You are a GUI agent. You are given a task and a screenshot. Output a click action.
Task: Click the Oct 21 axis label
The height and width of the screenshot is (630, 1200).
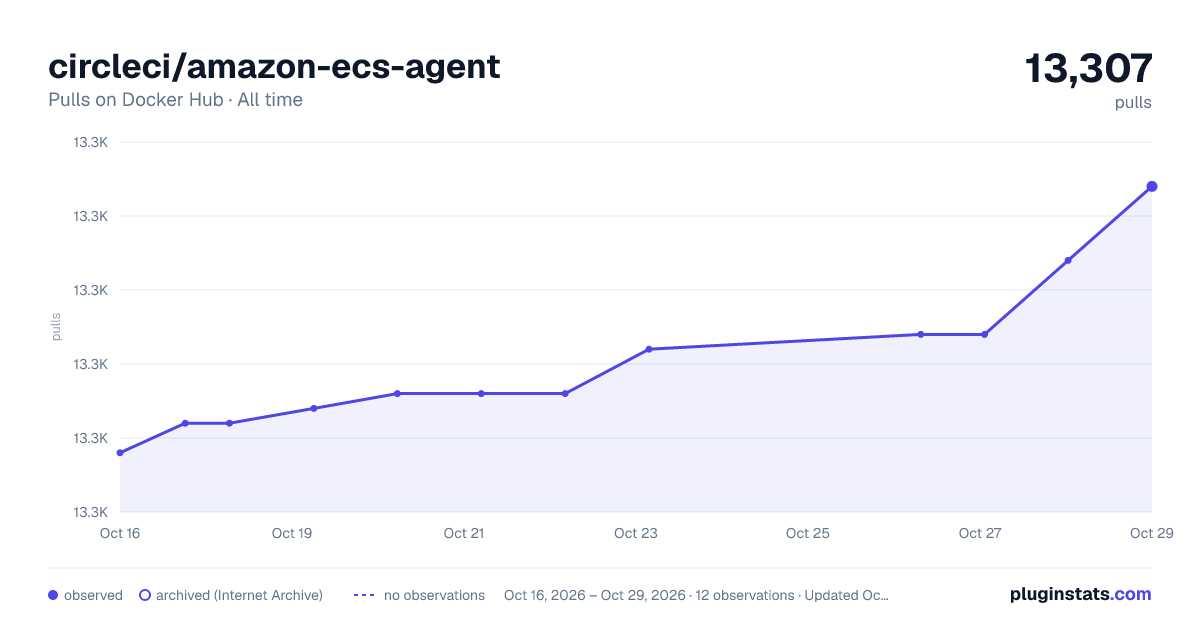click(464, 533)
